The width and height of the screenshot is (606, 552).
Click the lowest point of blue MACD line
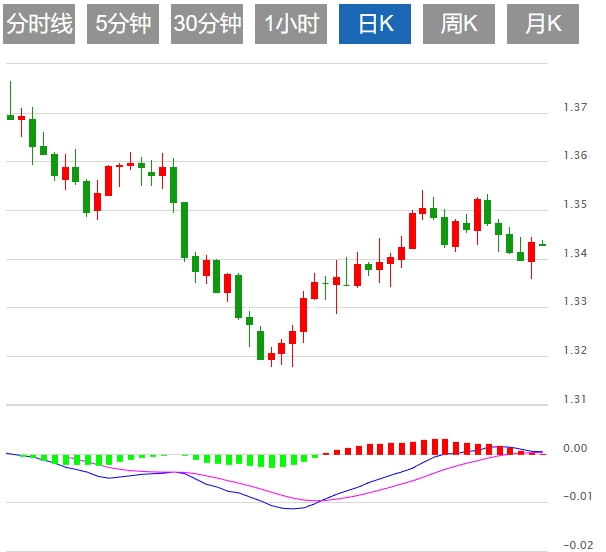pyautogui.click(x=290, y=509)
